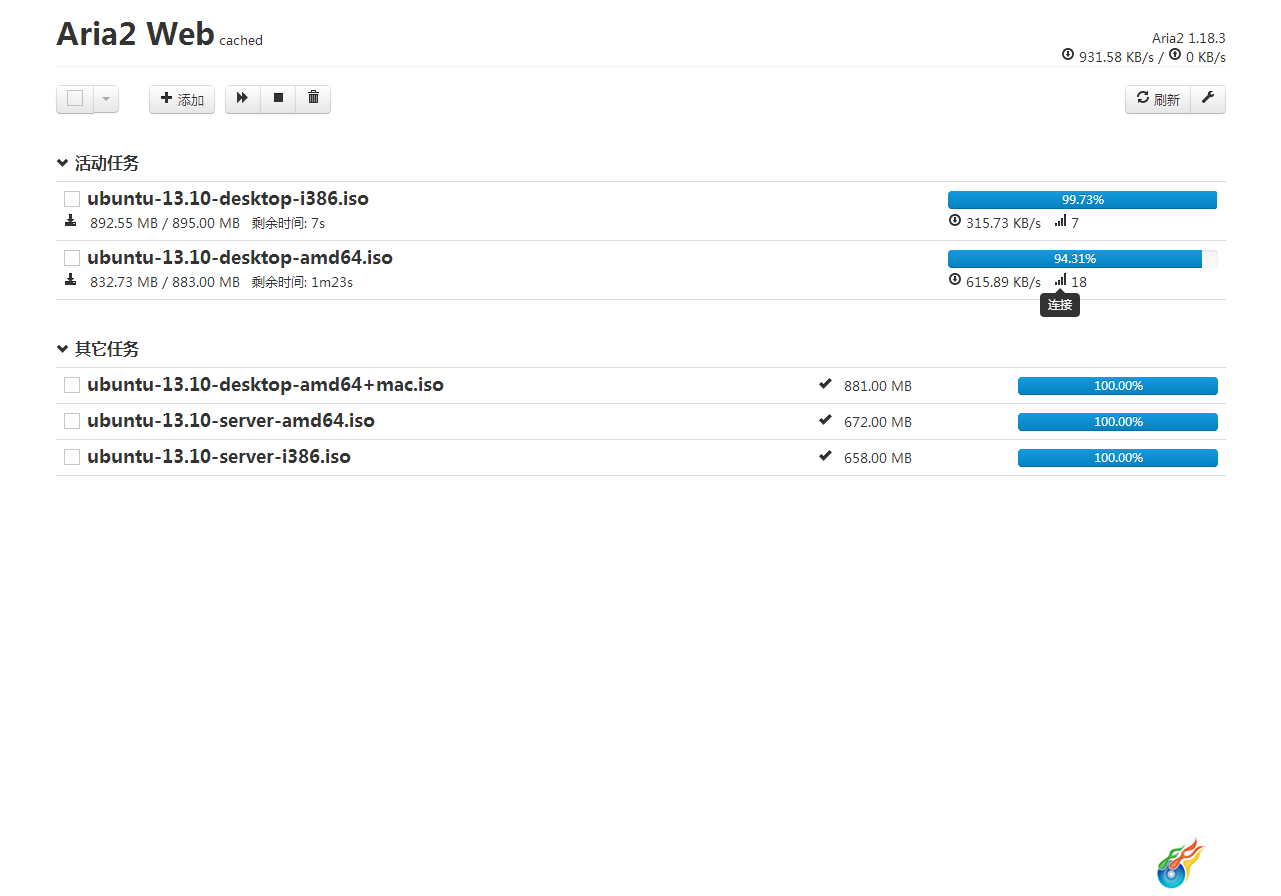Click the 剩余时间: 1m23s text
The height and width of the screenshot is (896, 1281).
(x=302, y=282)
